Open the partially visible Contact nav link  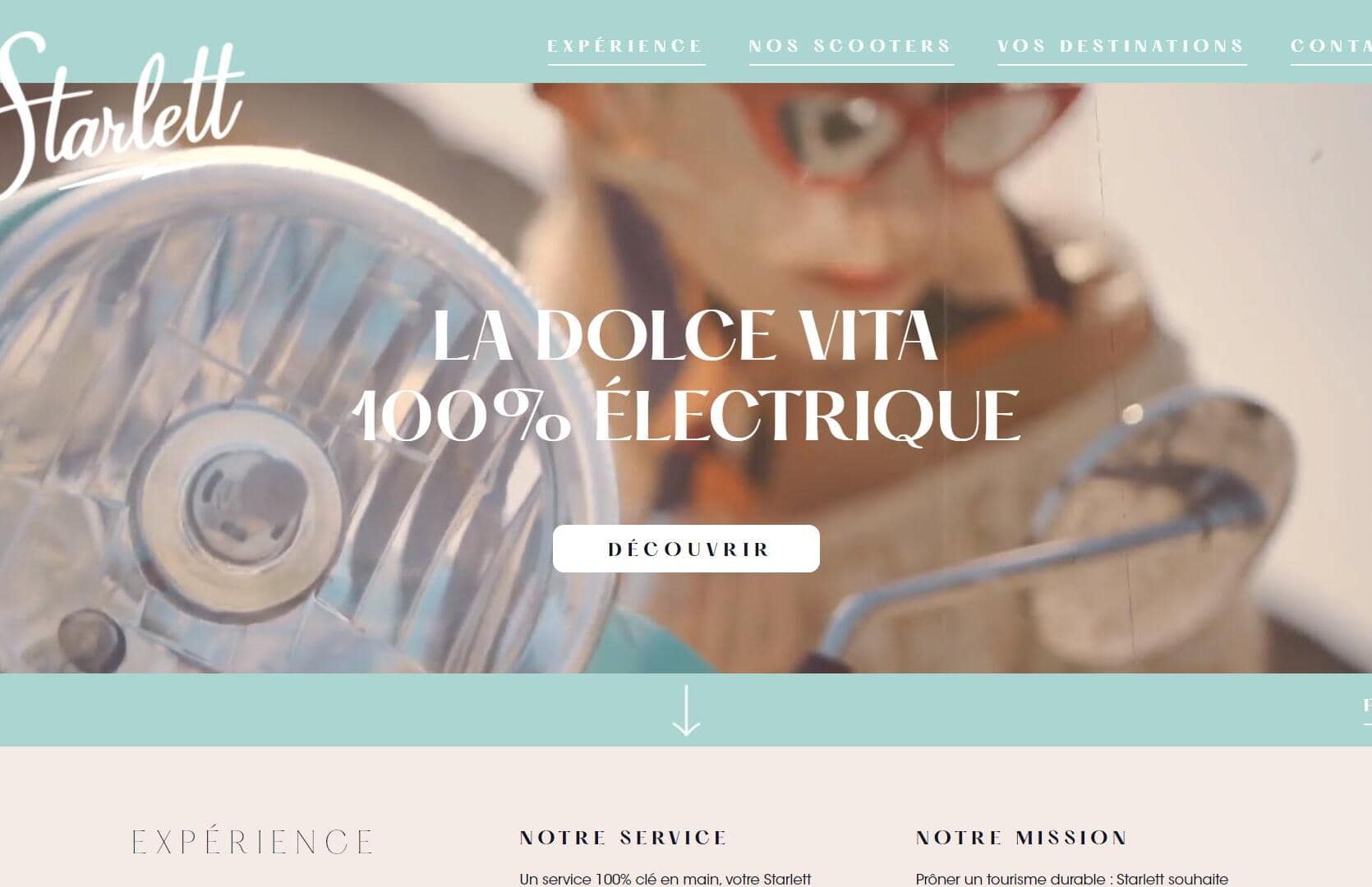click(1331, 47)
